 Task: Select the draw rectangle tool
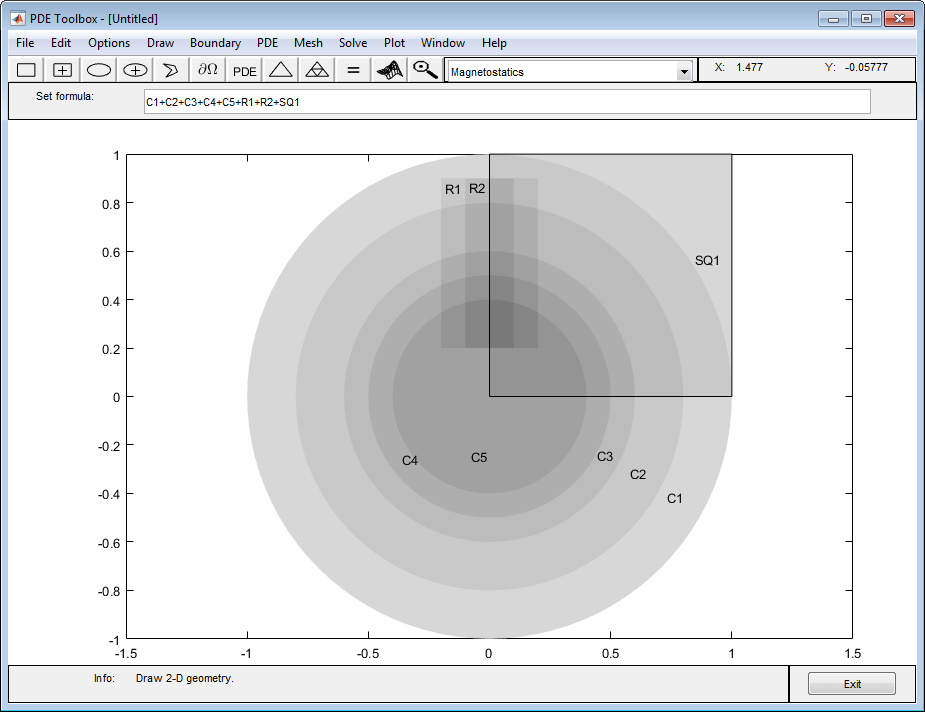[x=26, y=70]
